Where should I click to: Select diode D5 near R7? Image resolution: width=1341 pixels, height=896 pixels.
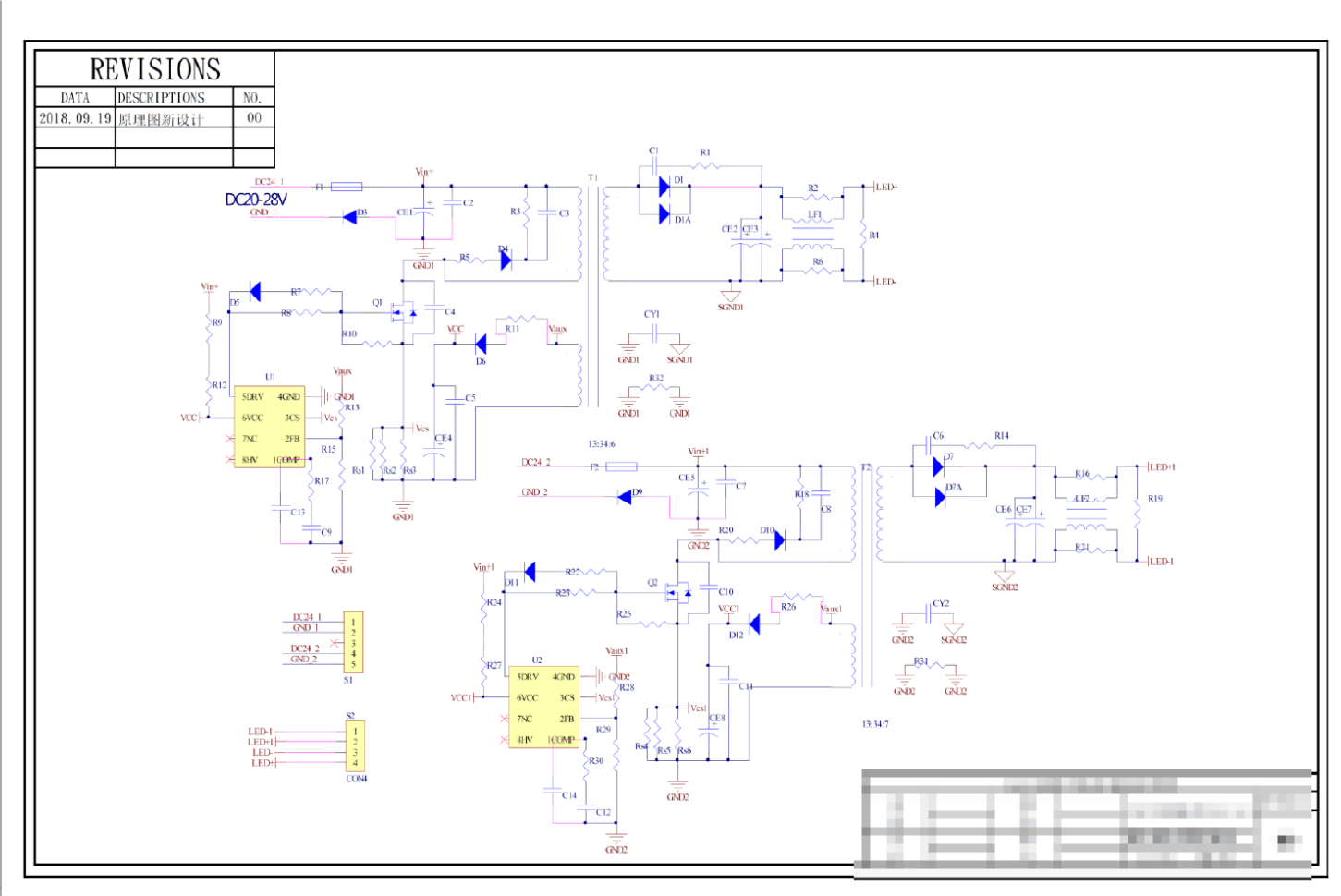[x=254, y=293]
